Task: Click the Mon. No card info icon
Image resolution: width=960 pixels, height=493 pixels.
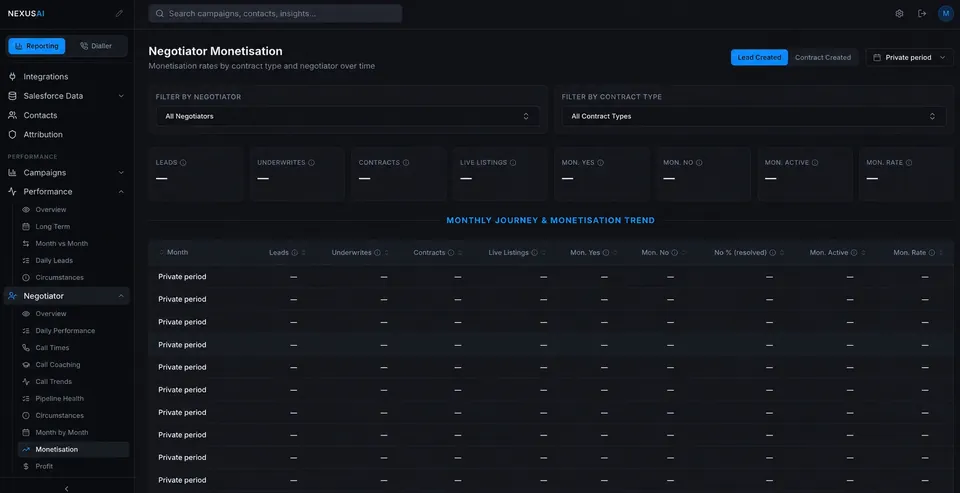Action: (699, 163)
